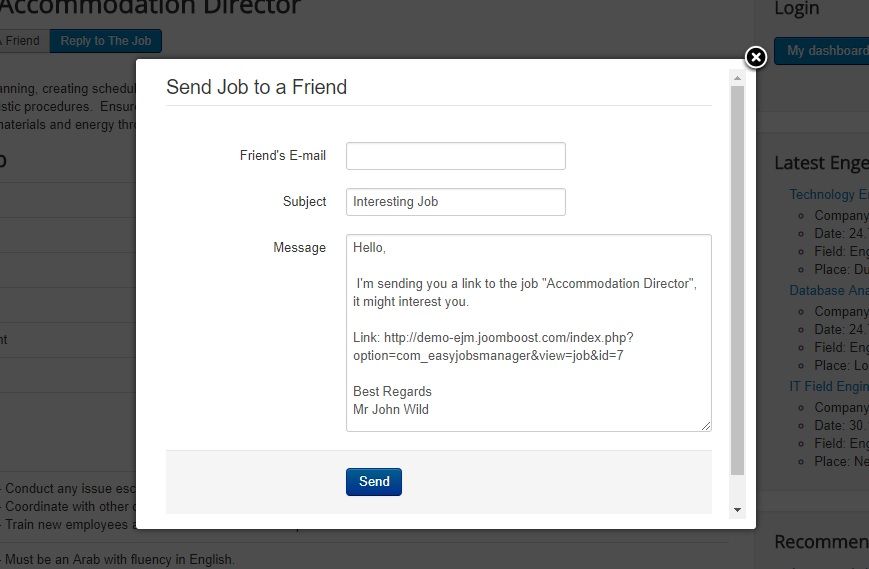Click the Message label
This screenshot has width=869, height=569.
coord(299,248)
